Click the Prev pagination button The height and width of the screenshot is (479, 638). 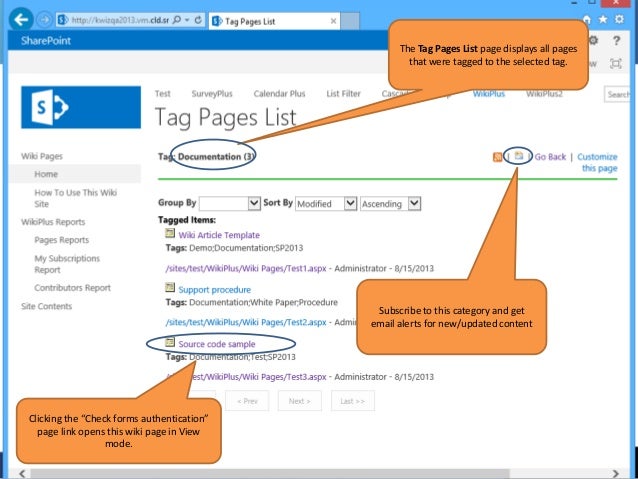coord(247,401)
